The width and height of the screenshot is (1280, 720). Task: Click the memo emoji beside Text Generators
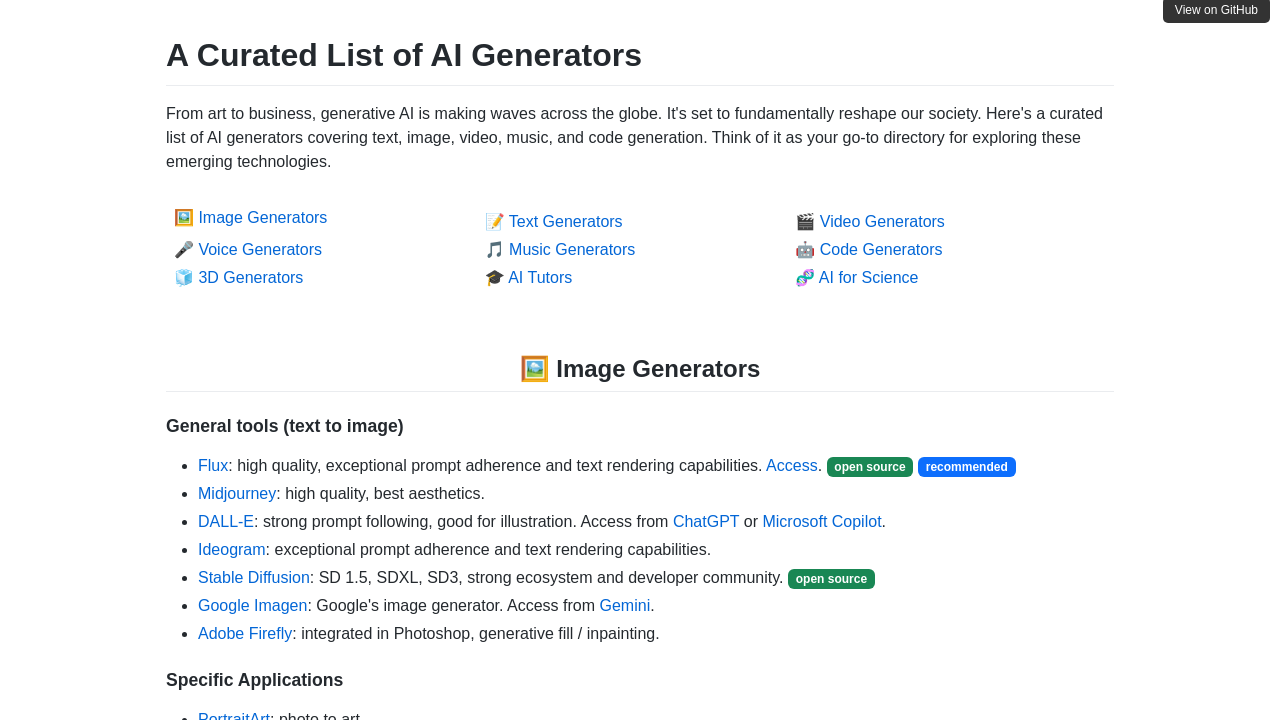coord(494,222)
